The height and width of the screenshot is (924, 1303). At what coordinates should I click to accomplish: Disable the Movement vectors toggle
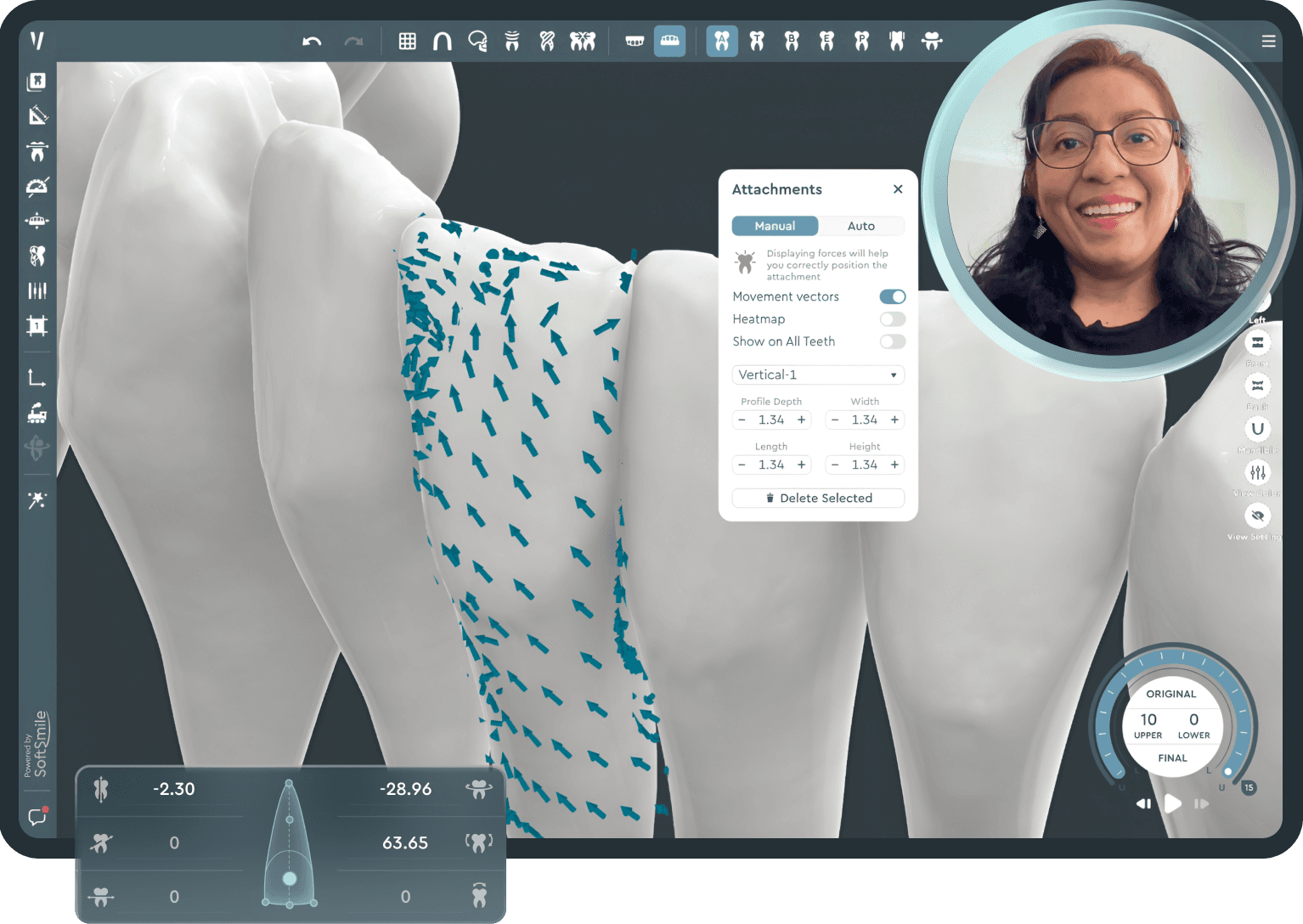point(892,296)
